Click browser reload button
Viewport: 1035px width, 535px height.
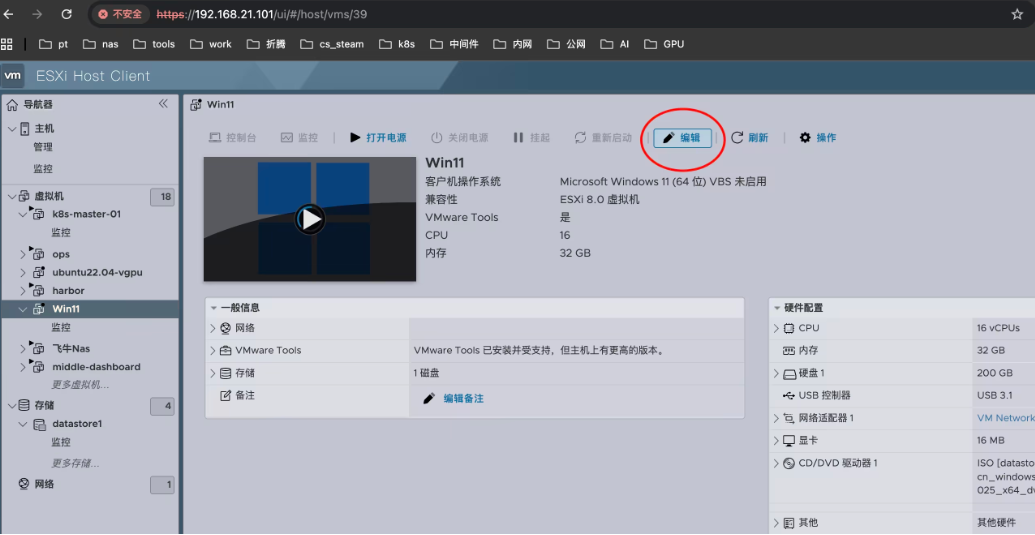pyautogui.click(x=66, y=14)
